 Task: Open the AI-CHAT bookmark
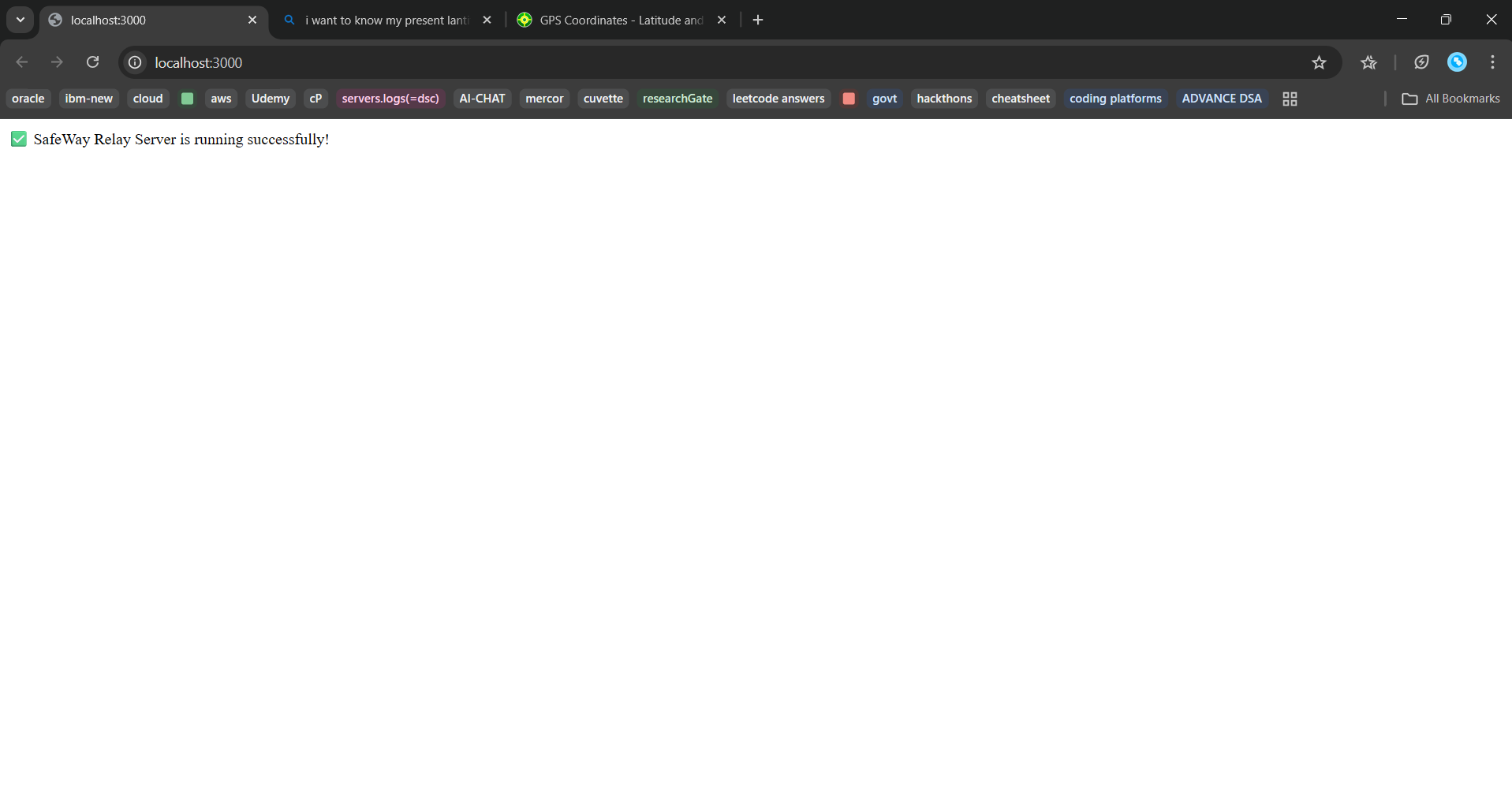[x=482, y=99]
